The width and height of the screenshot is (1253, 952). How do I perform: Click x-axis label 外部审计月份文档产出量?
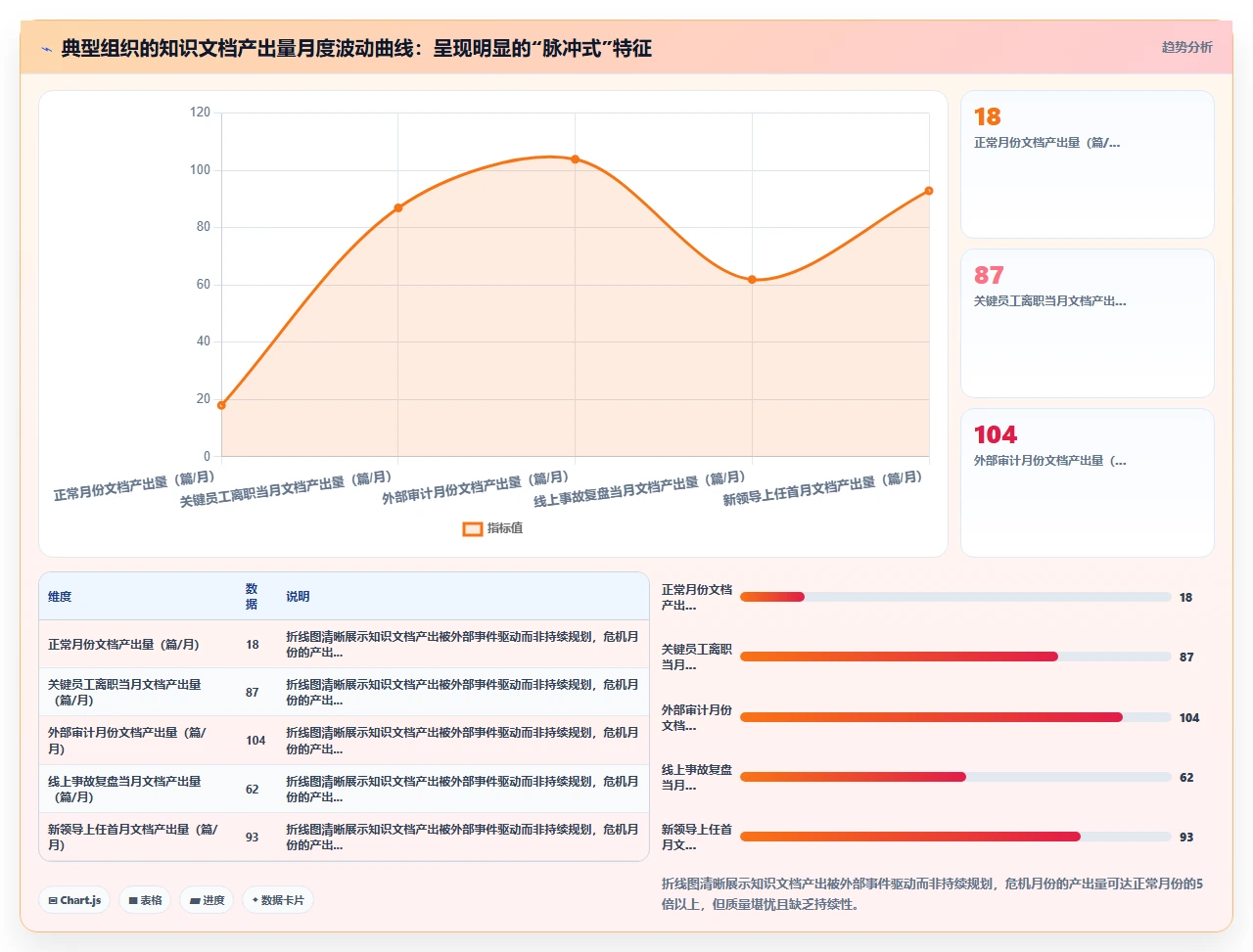click(475, 487)
